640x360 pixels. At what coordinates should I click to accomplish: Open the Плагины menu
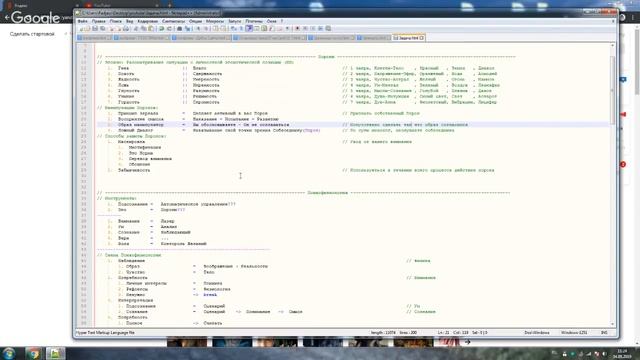[x=254, y=21]
